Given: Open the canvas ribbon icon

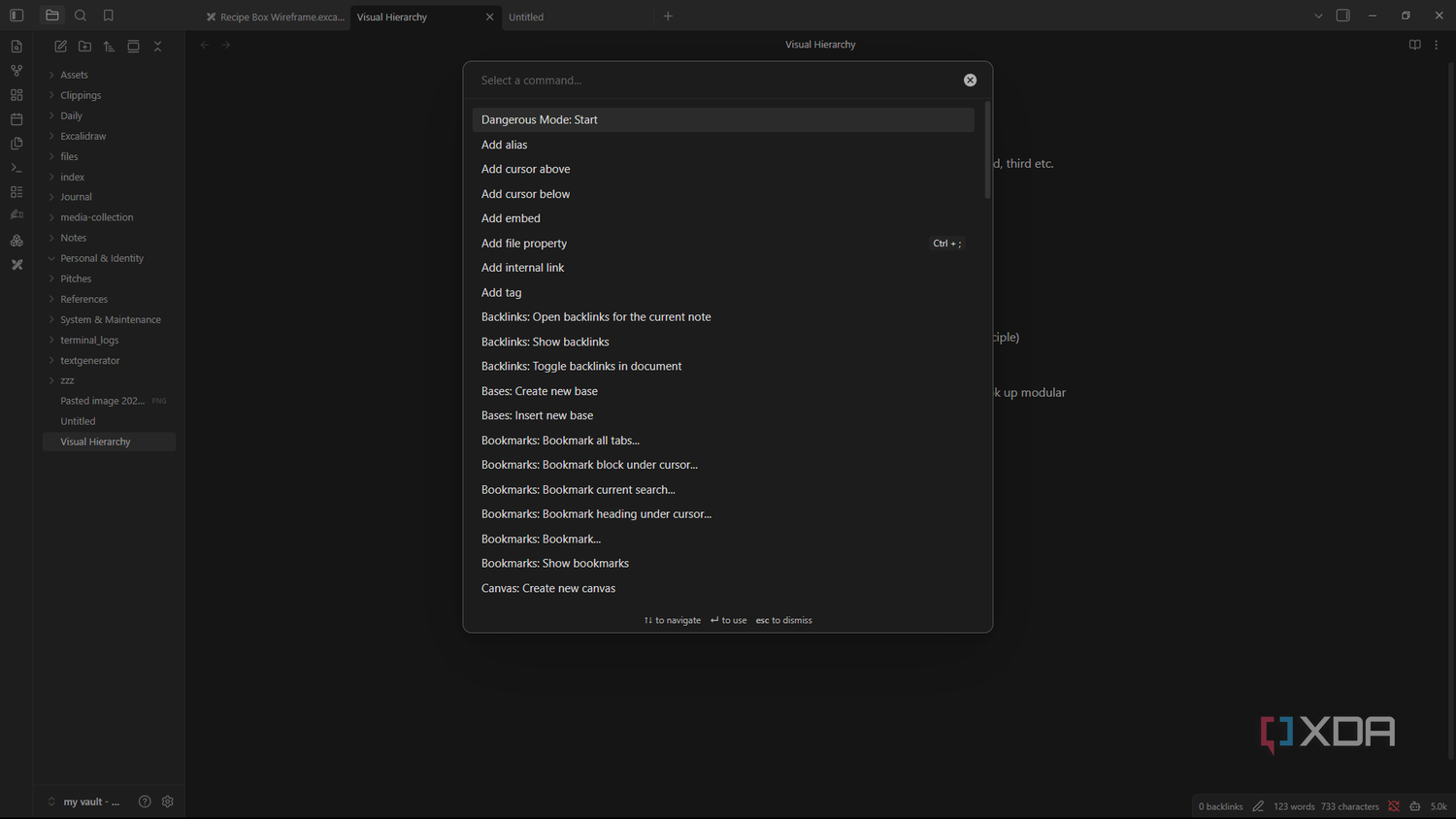Looking at the screenshot, I should [17, 95].
